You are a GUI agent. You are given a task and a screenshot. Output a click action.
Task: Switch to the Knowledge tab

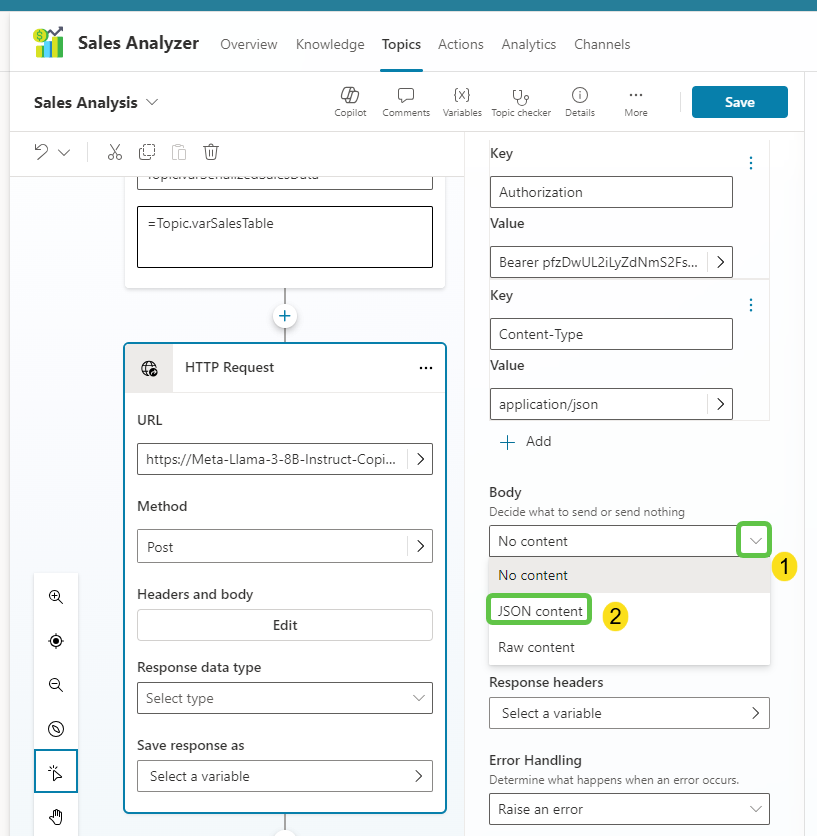330,44
